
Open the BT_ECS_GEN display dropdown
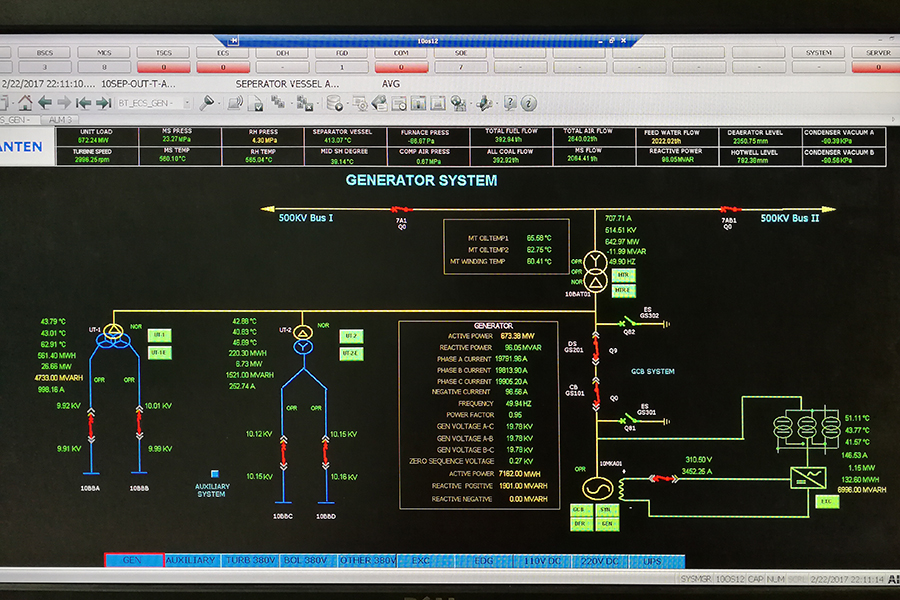click(x=155, y=103)
